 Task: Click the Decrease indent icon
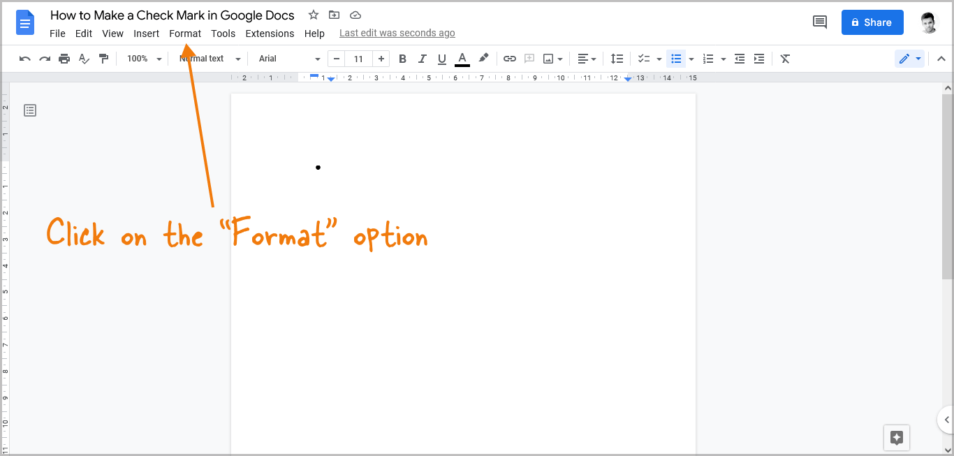click(x=739, y=59)
